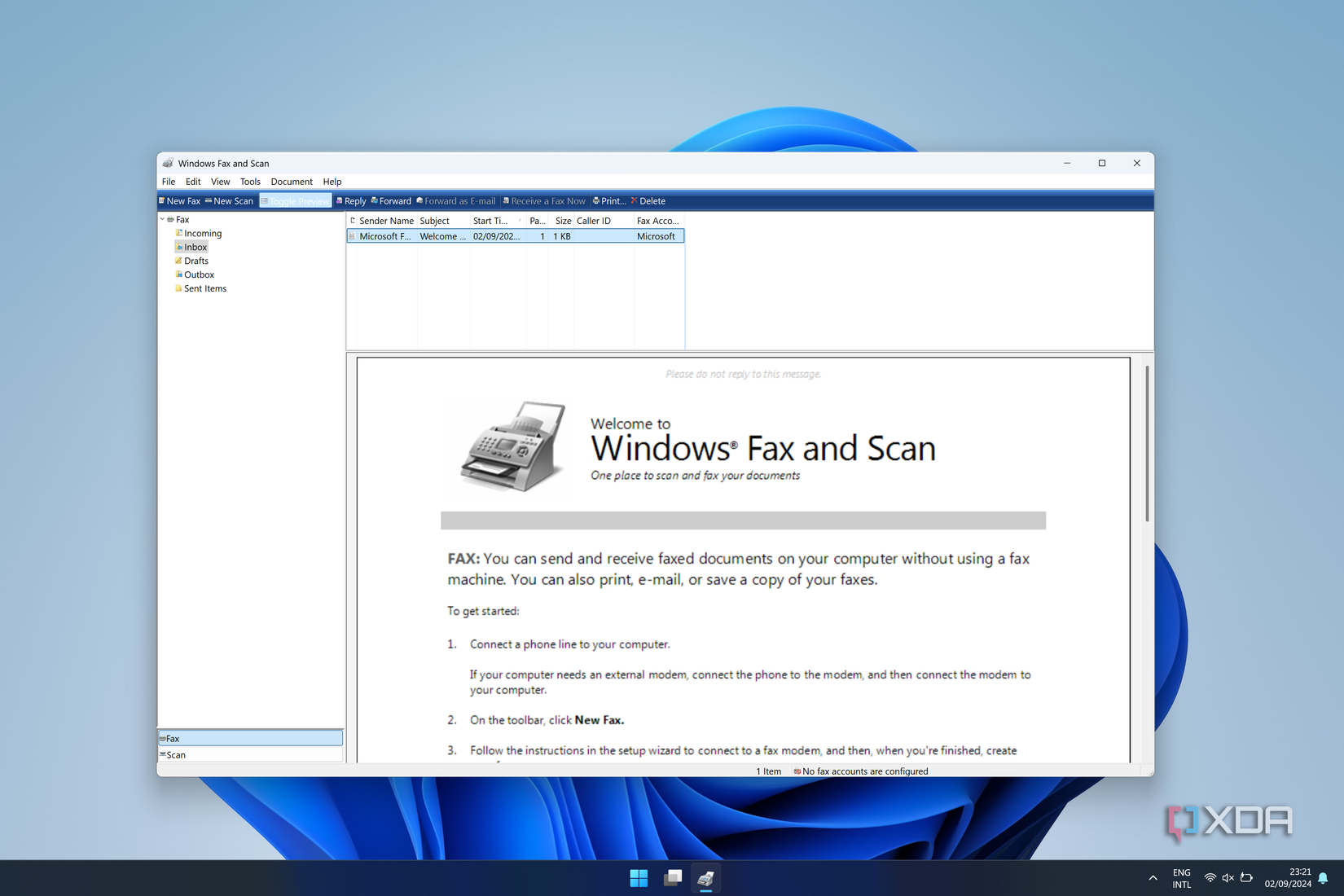The height and width of the screenshot is (896, 1344).
Task: Click the 'Welcome ...' subject cell
Action: point(443,236)
